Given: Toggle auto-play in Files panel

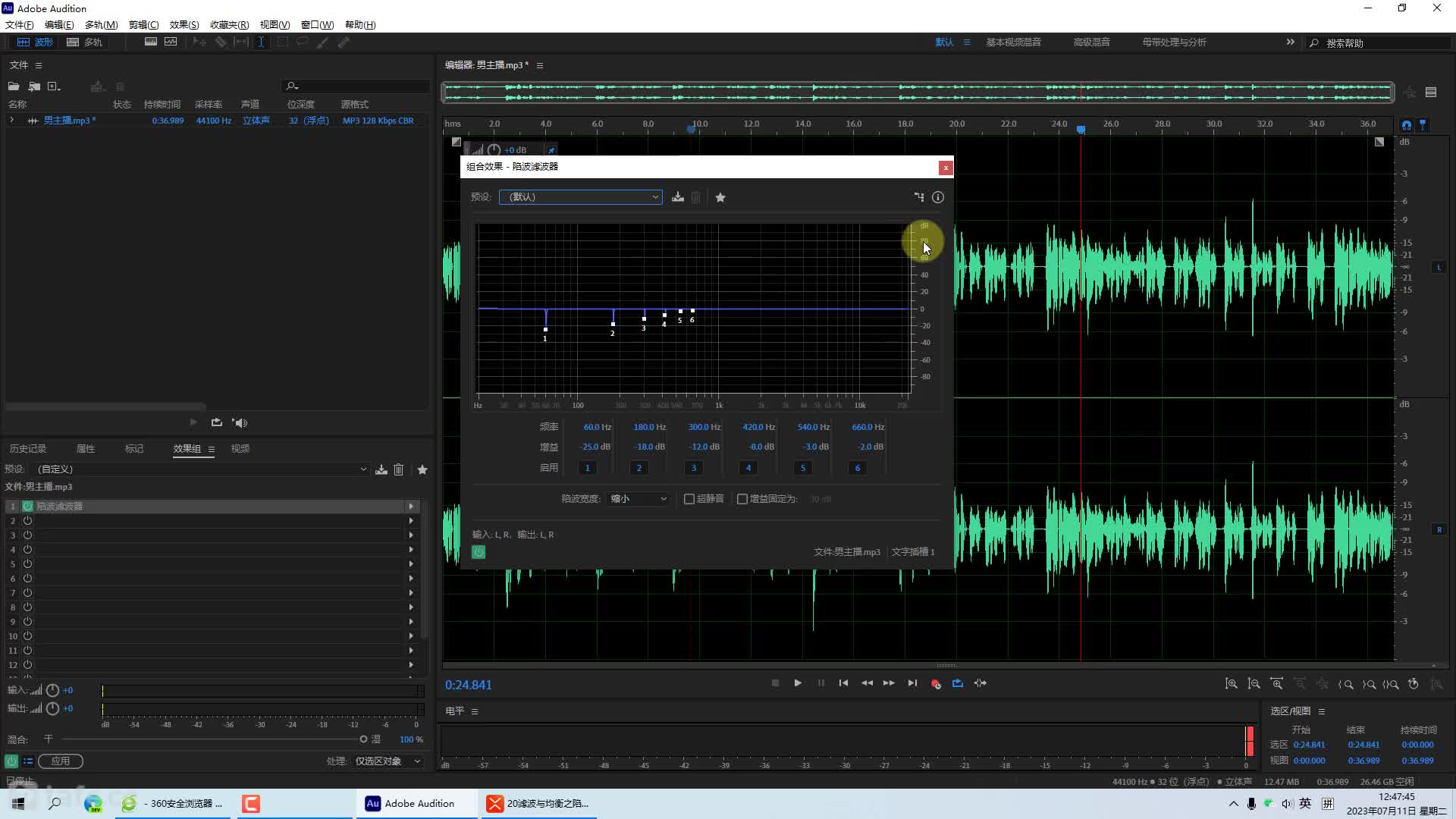Looking at the screenshot, I should 240,422.
